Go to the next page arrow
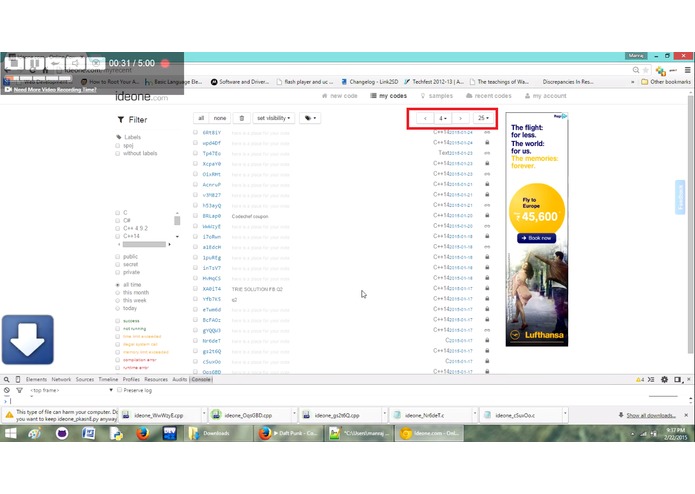 click(x=460, y=118)
